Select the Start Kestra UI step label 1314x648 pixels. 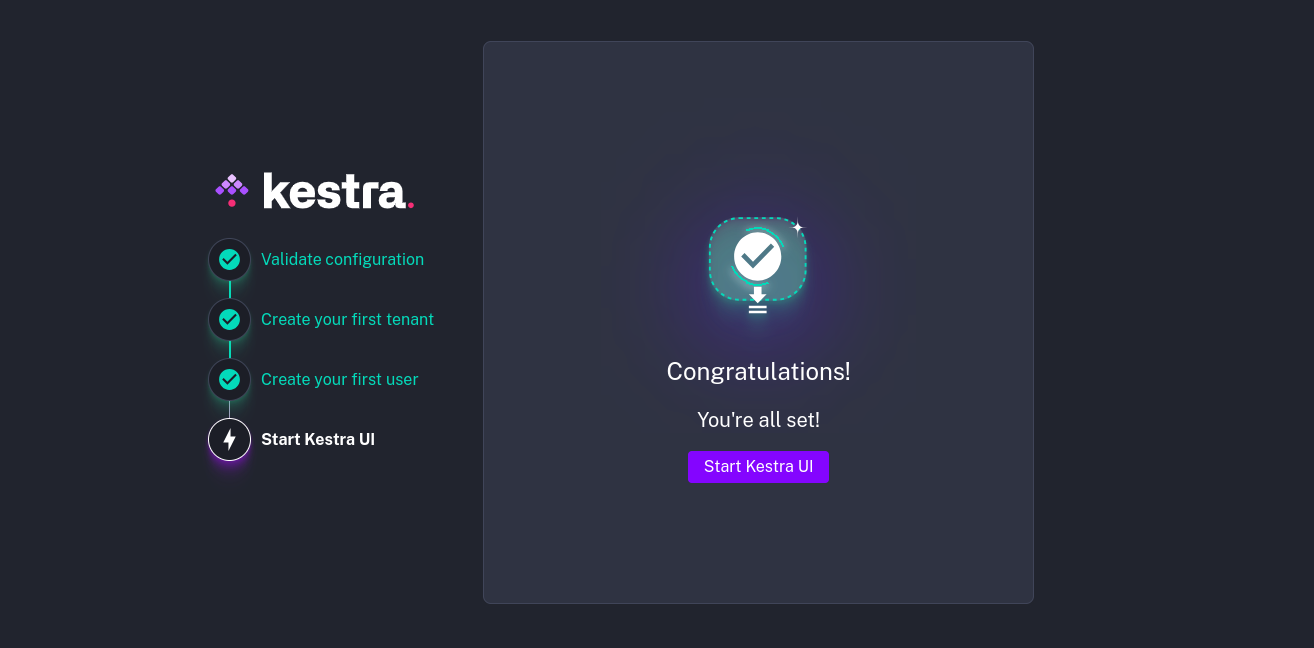tap(318, 440)
